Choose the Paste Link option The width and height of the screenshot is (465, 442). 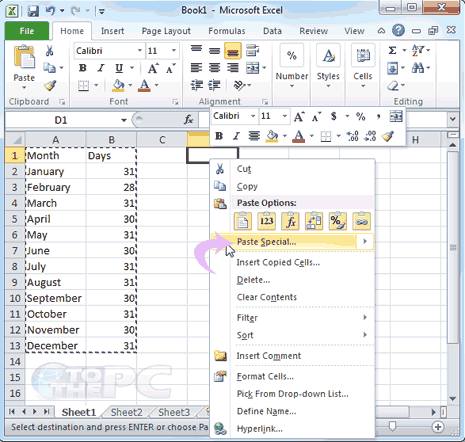pyautogui.click(x=361, y=221)
